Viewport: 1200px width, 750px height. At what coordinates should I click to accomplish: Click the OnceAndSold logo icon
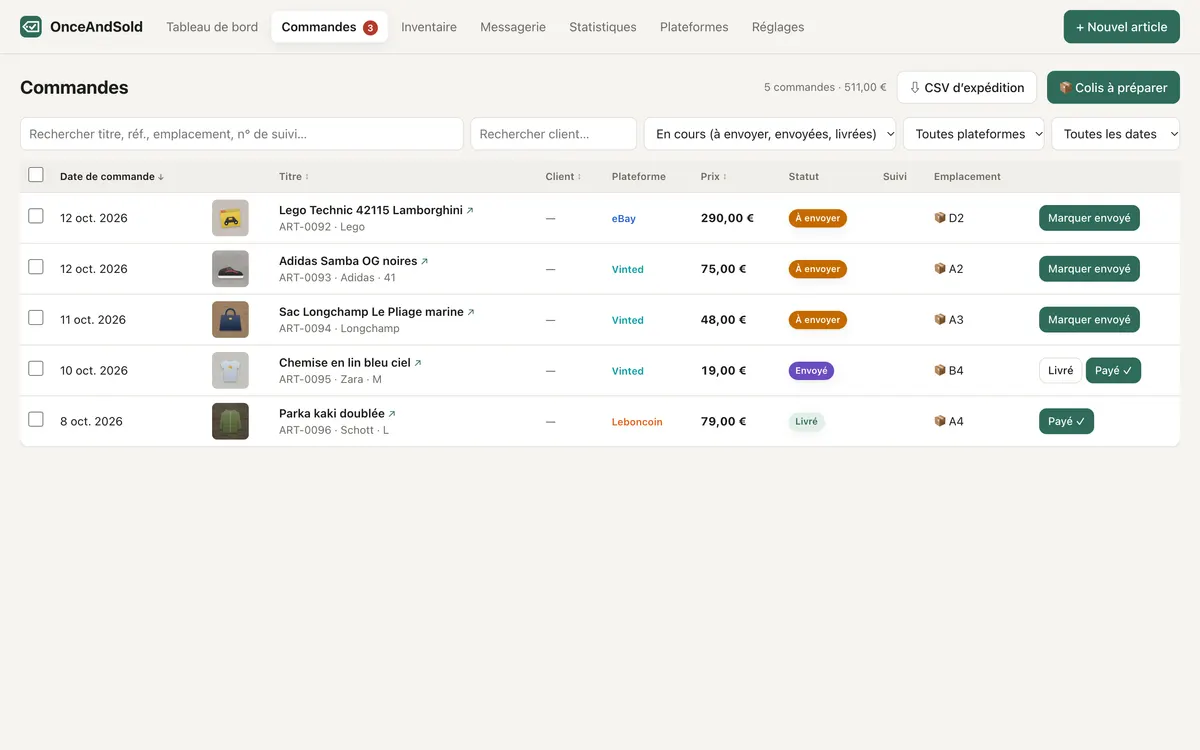[31, 27]
